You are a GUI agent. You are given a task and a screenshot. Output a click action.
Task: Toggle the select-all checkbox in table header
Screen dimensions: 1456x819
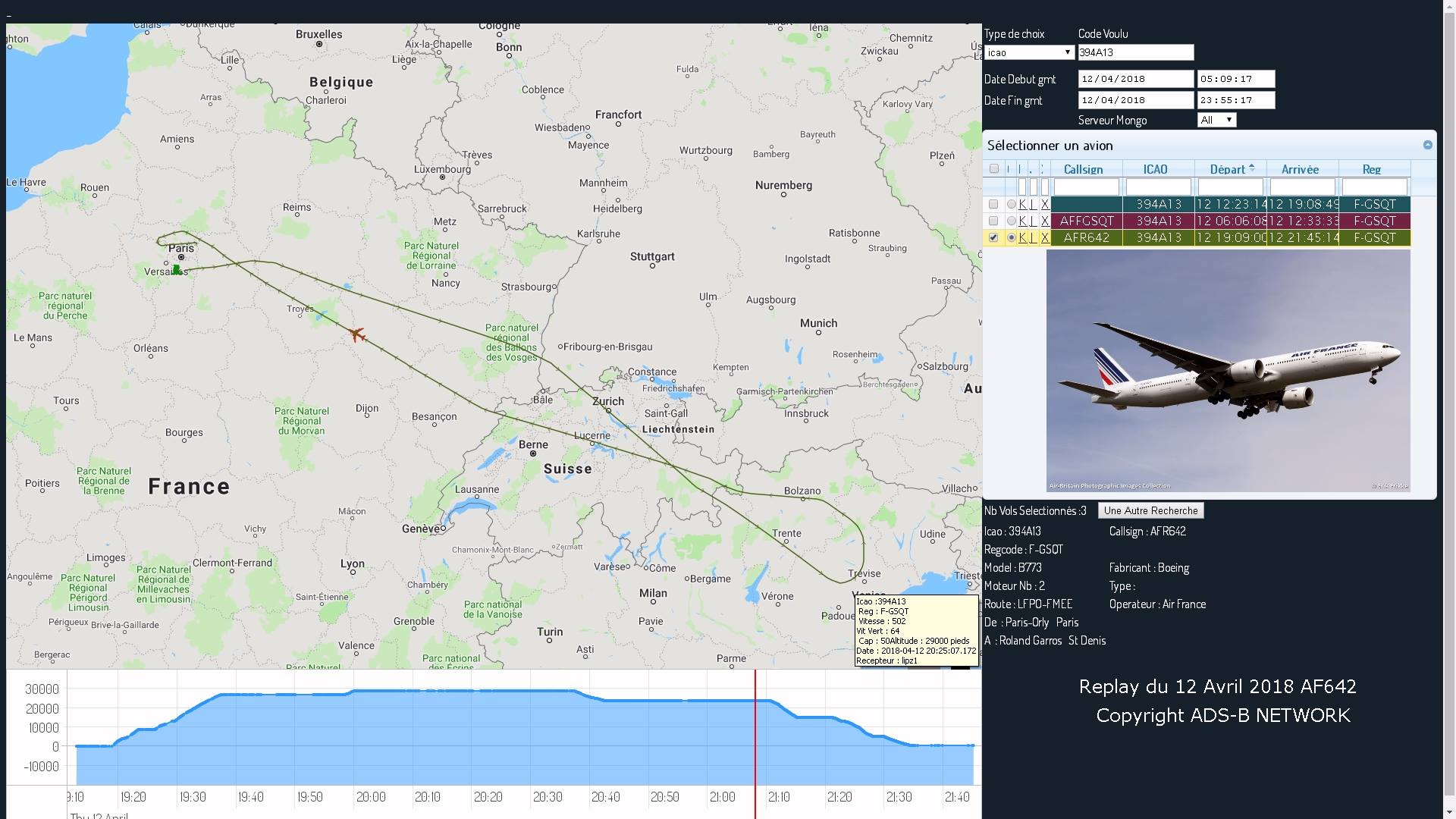[x=993, y=168]
